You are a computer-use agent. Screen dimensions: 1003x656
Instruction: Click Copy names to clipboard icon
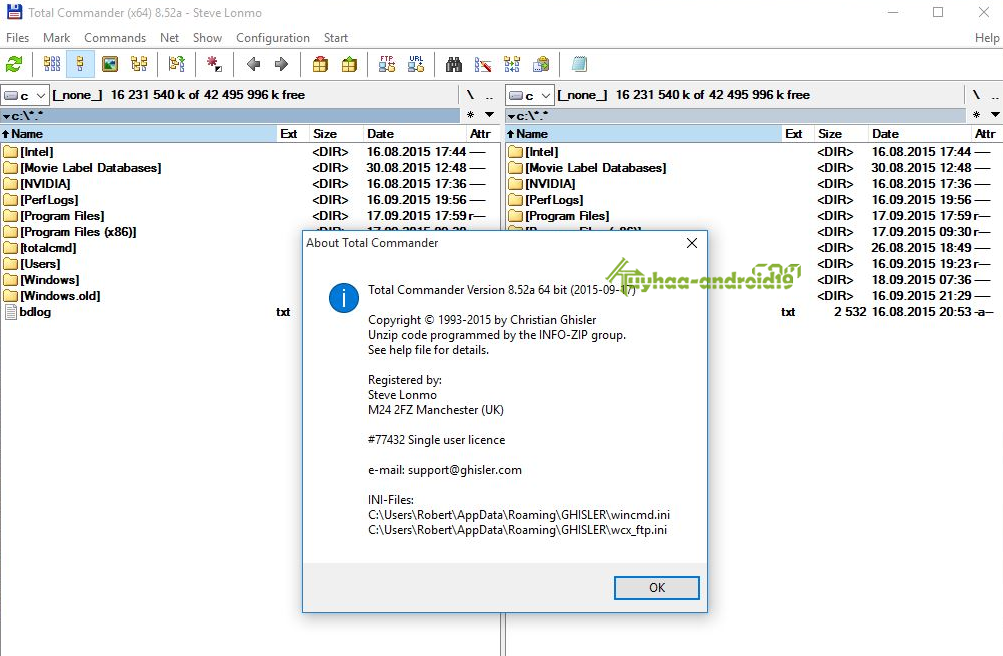[x=541, y=64]
